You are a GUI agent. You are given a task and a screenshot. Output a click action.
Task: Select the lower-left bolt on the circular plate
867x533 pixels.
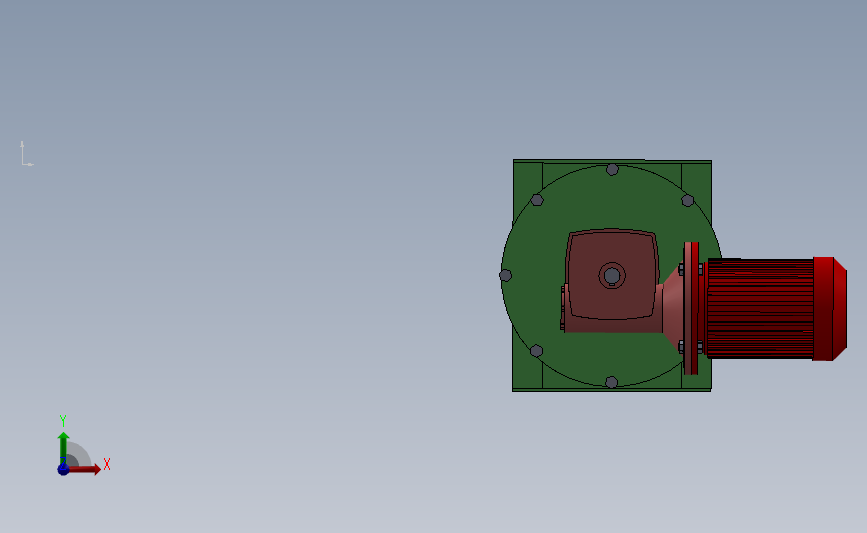tap(536, 351)
